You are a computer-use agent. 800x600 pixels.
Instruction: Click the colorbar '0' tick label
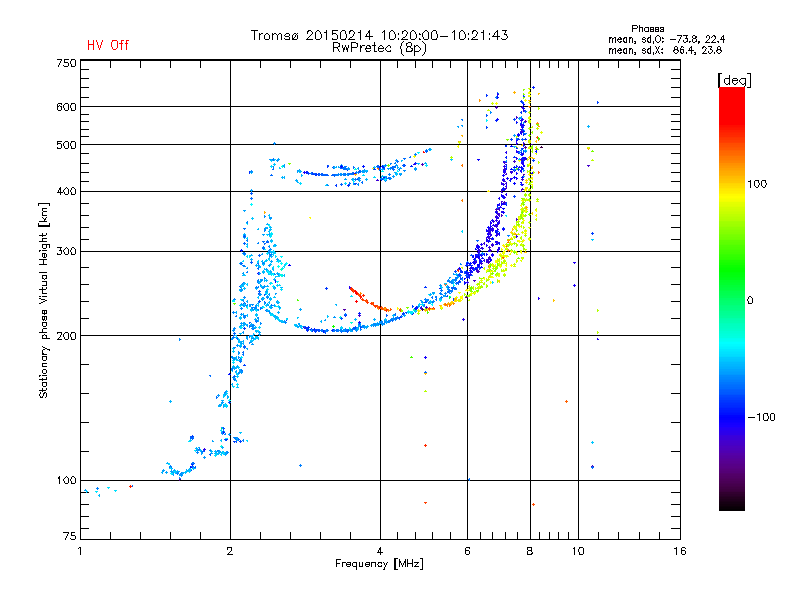750,301
